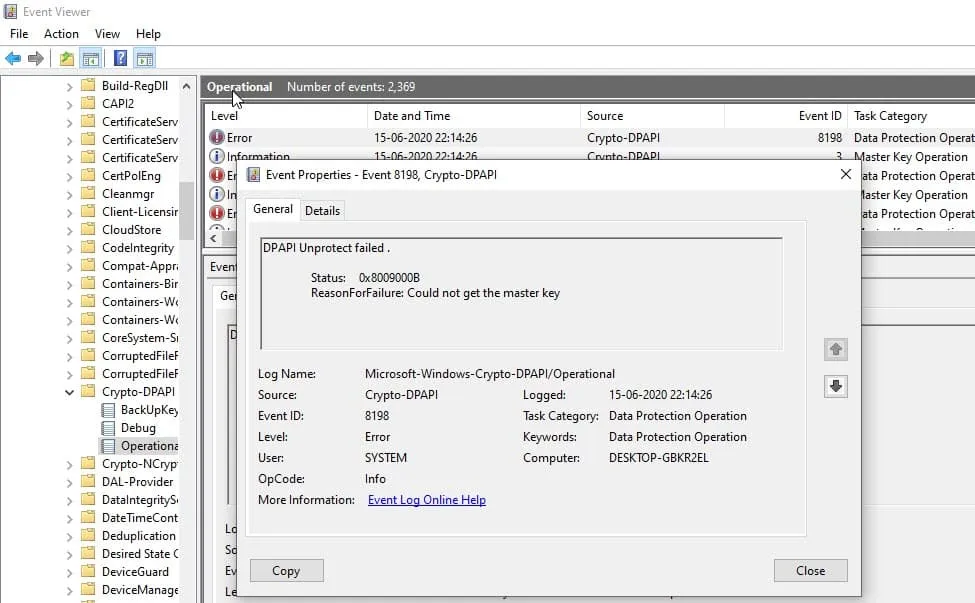Viewport: 975px width, 603px height.
Task: Click the CAPI2 folder icon
Action: 89,103
